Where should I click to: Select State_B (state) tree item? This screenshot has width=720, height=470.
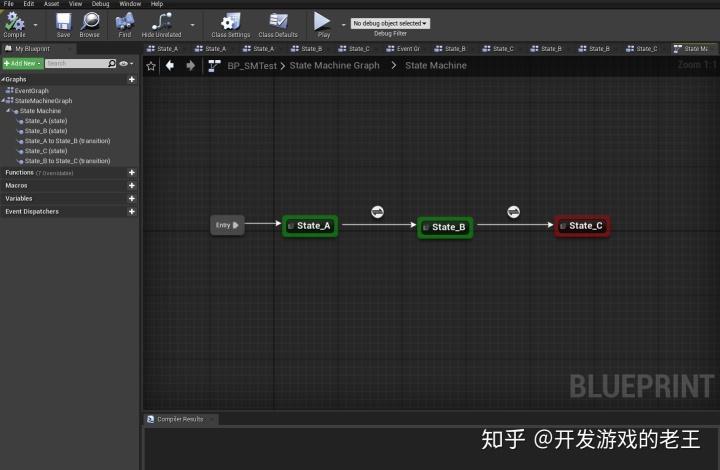pos(46,131)
